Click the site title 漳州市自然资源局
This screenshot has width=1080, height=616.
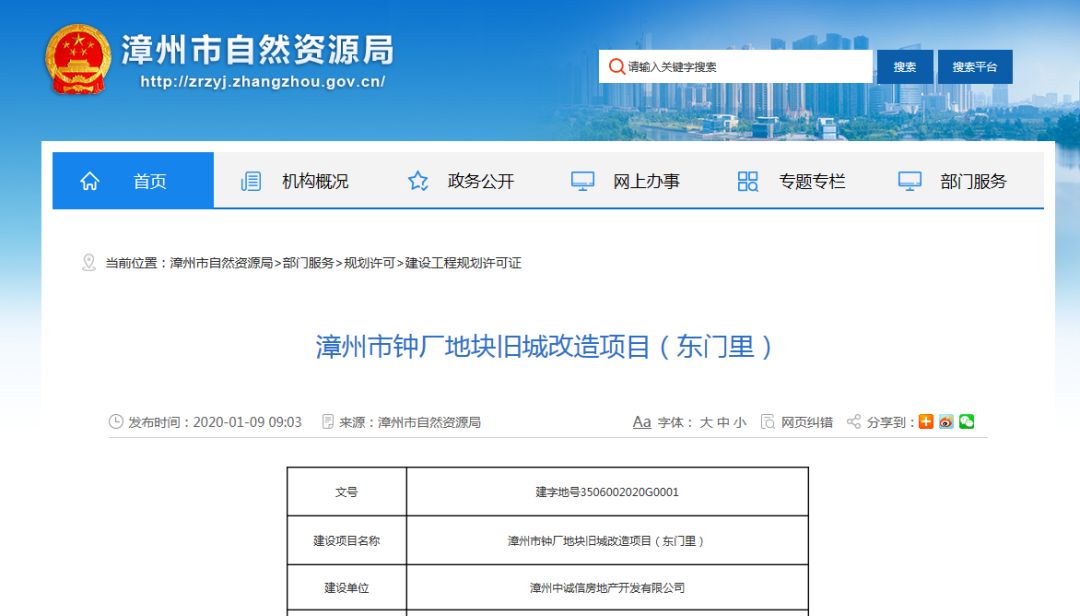(258, 50)
